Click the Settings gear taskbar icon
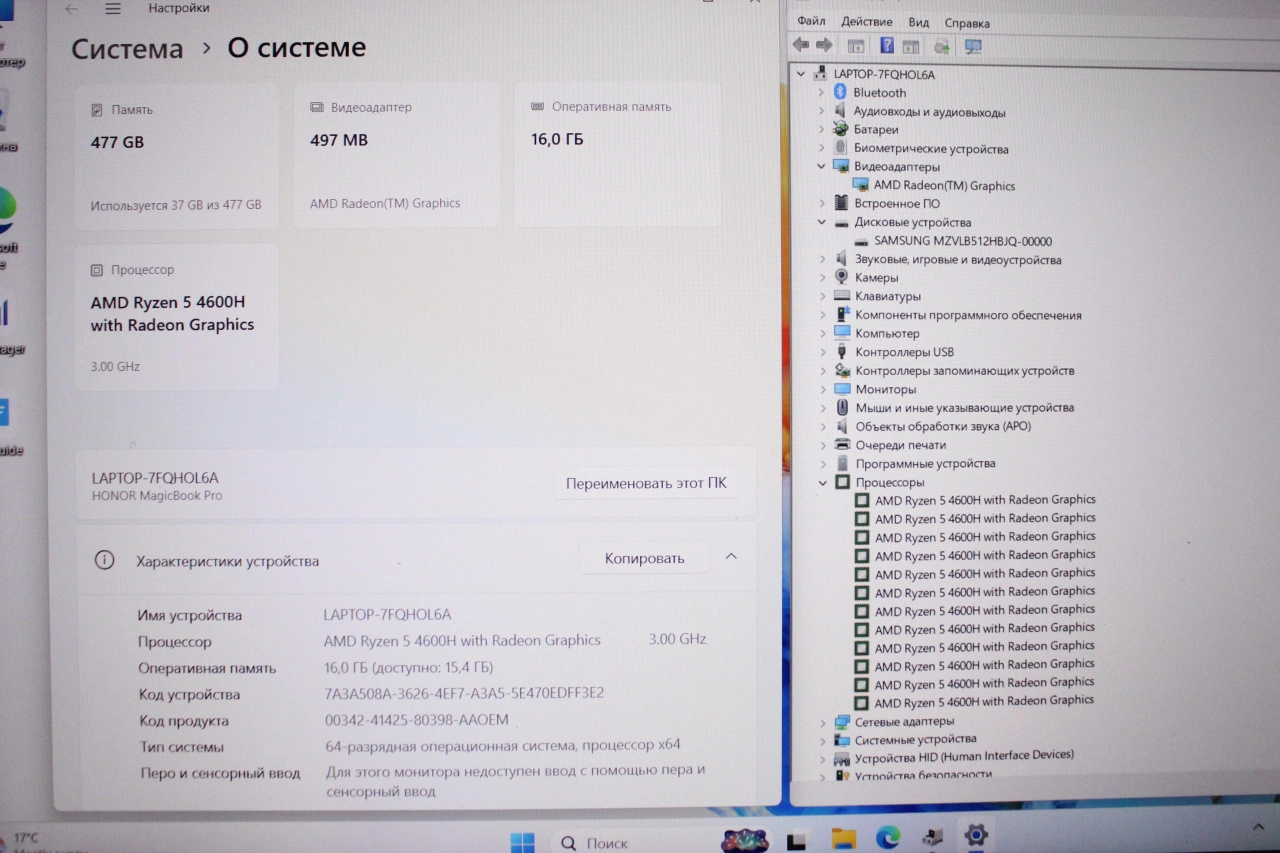 tap(975, 836)
